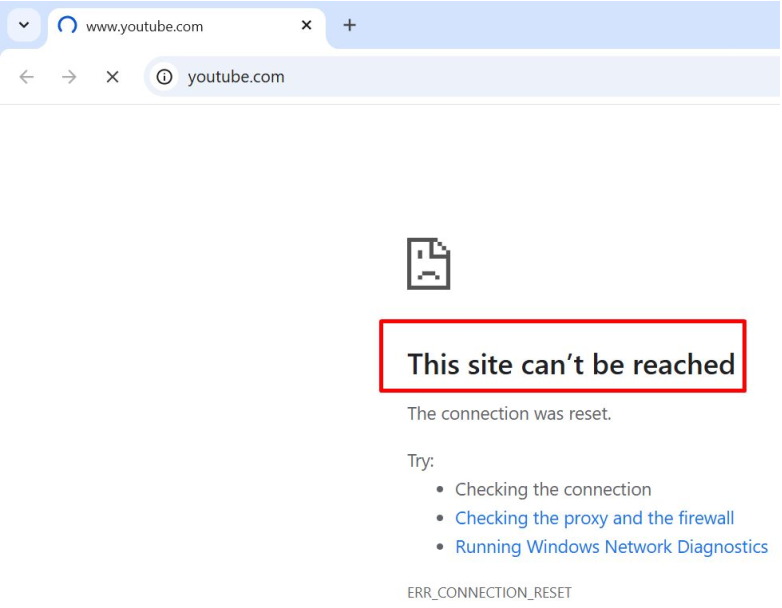Viewport: 782px width, 608px height.
Task: Open "Running Windows Network Diagnostics" link
Action: tap(611, 547)
